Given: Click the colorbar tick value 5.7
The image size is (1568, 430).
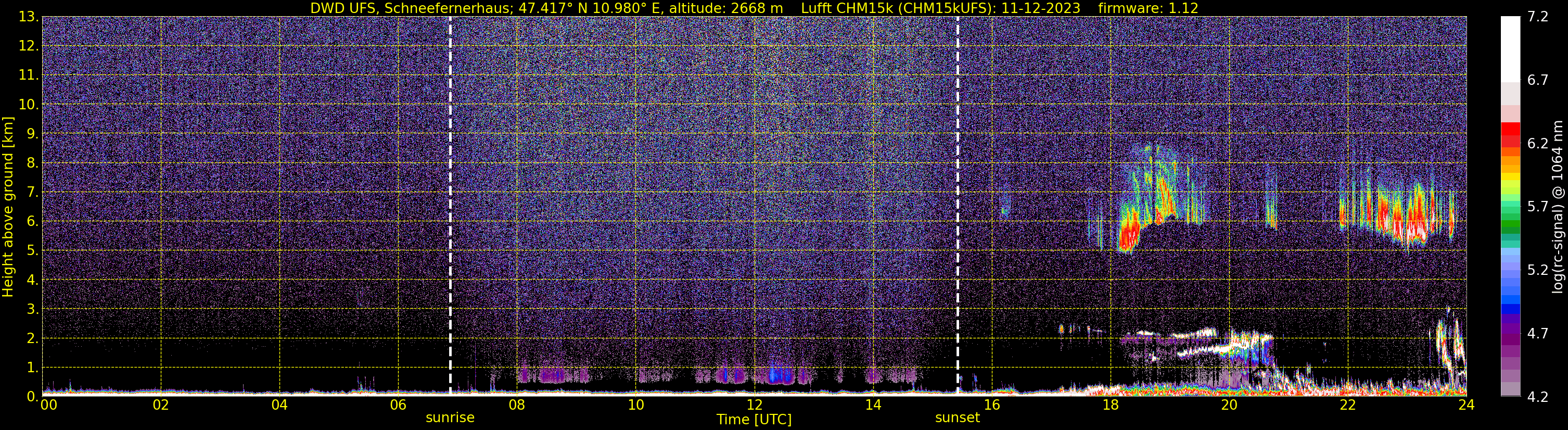Looking at the screenshot, I should 1538,207.
